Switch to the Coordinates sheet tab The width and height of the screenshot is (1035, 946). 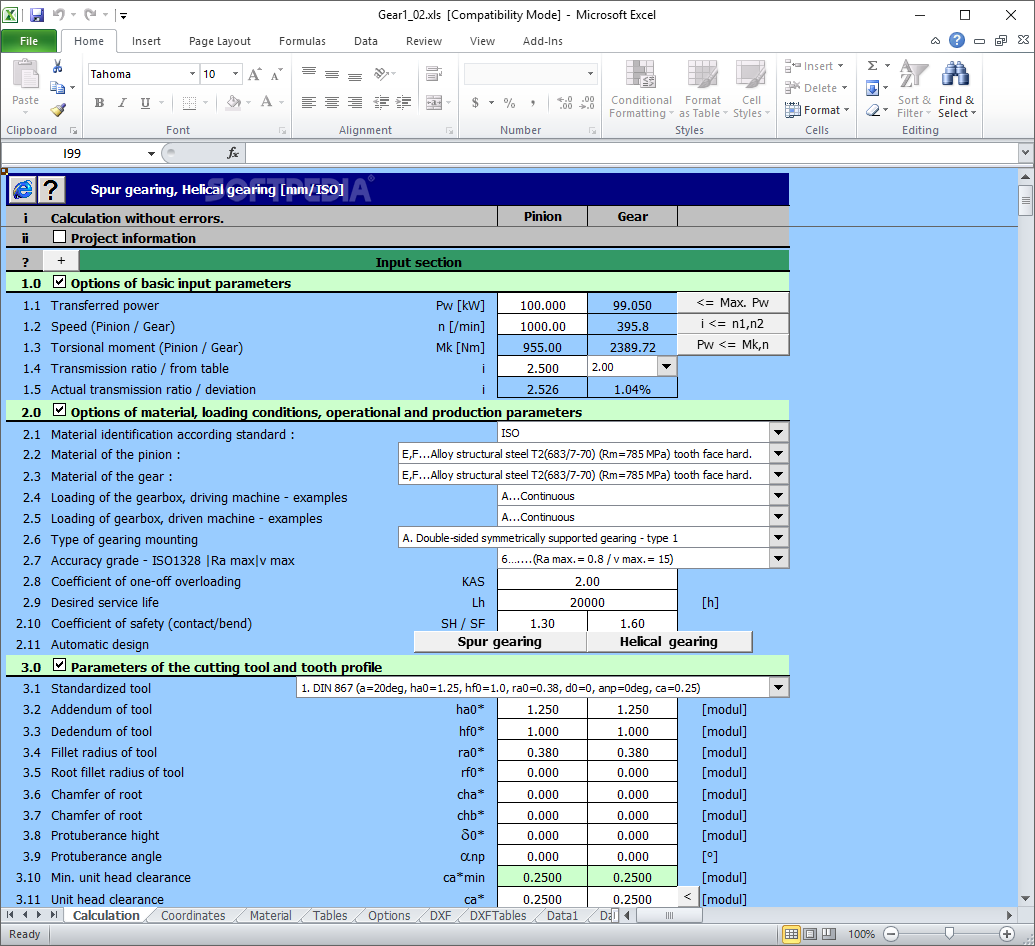pyautogui.click(x=193, y=916)
